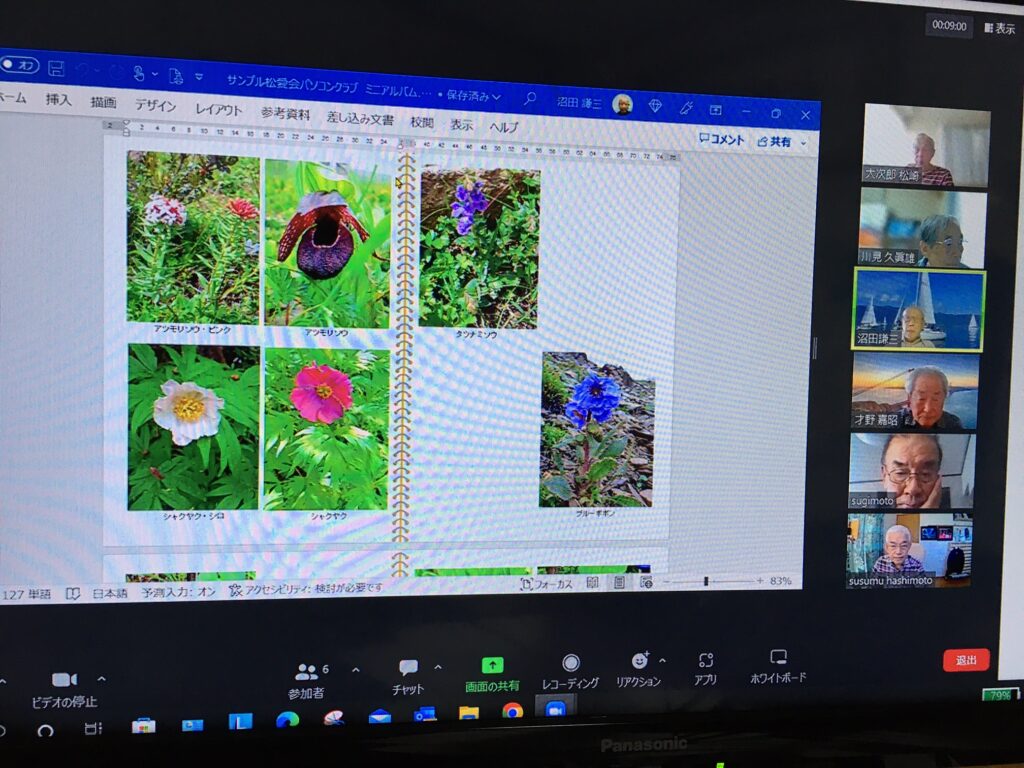Open the 挿入 (Insert) ribbon tab
This screenshot has width=1024, height=768.
[58, 100]
